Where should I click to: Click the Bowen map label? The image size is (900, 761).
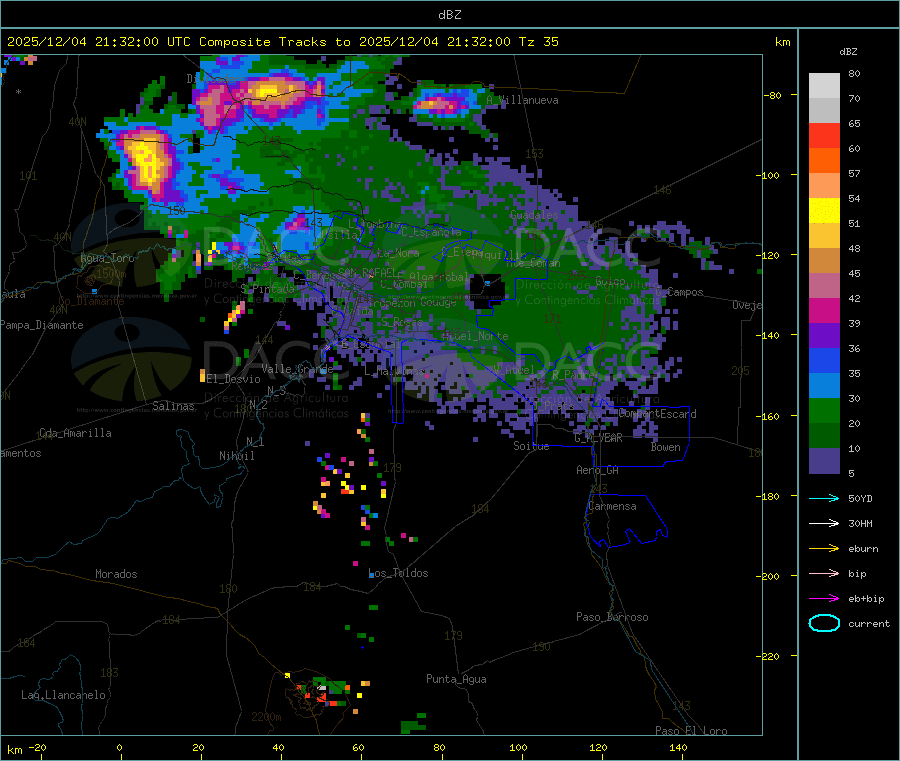click(x=666, y=447)
